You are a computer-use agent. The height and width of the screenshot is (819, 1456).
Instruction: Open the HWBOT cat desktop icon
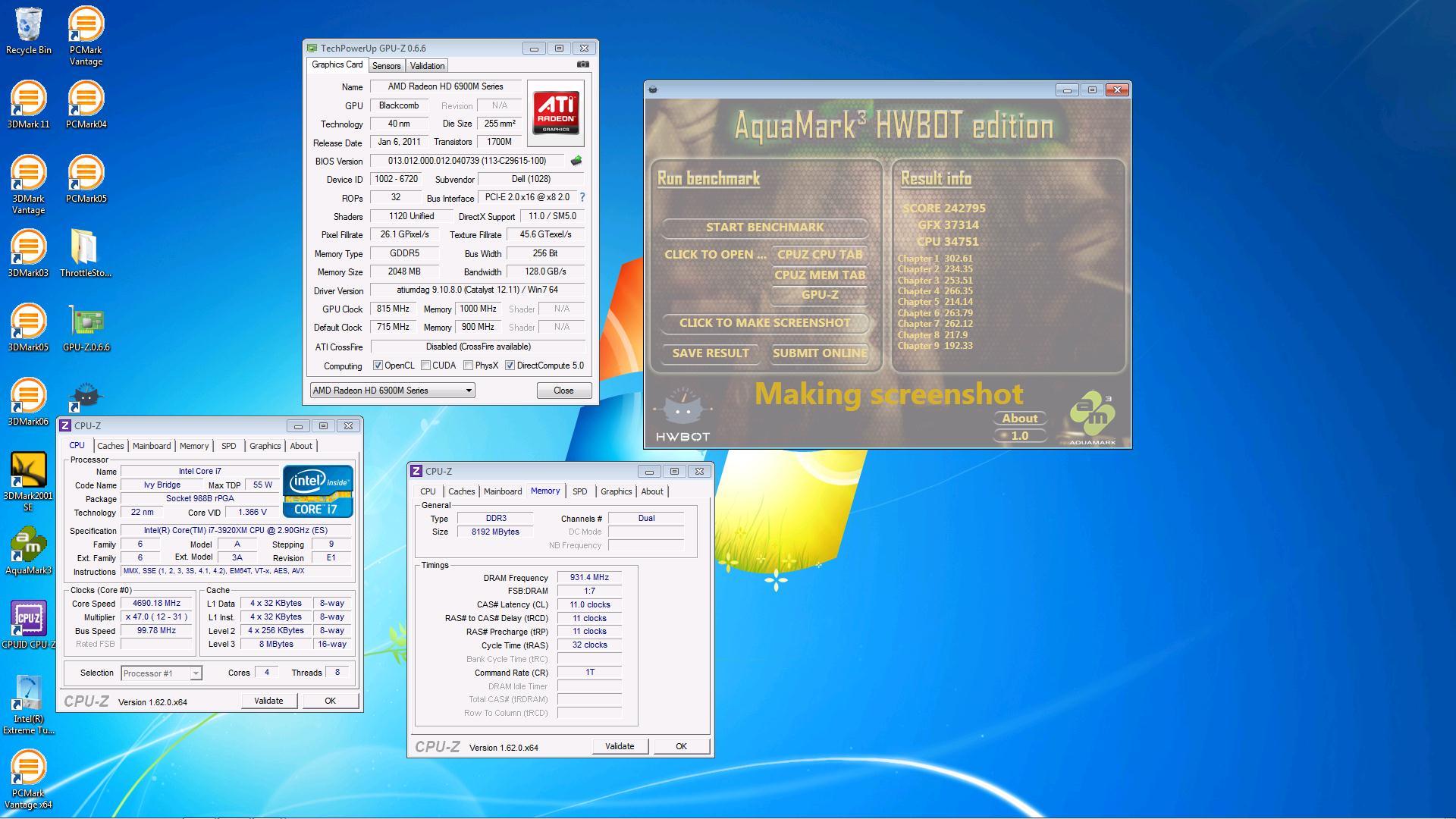click(x=86, y=397)
